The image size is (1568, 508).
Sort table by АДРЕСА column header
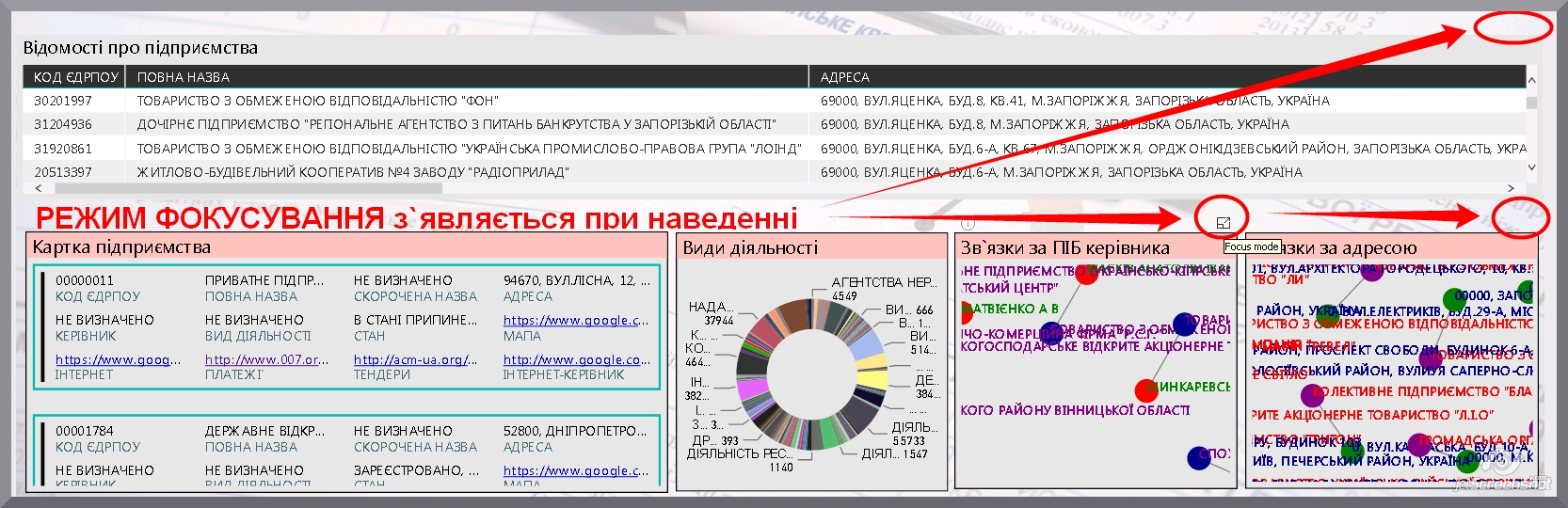tap(1167, 77)
